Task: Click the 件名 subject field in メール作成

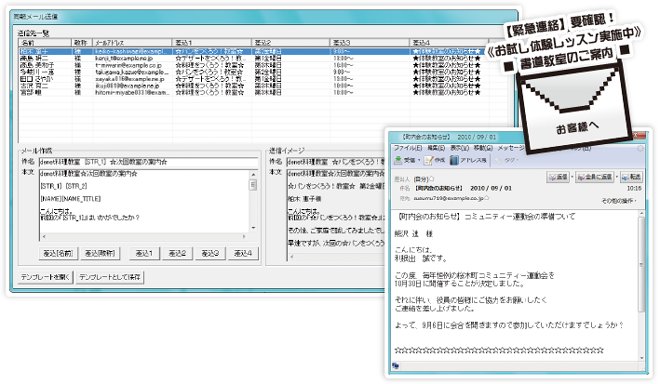Action: (x=149, y=162)
